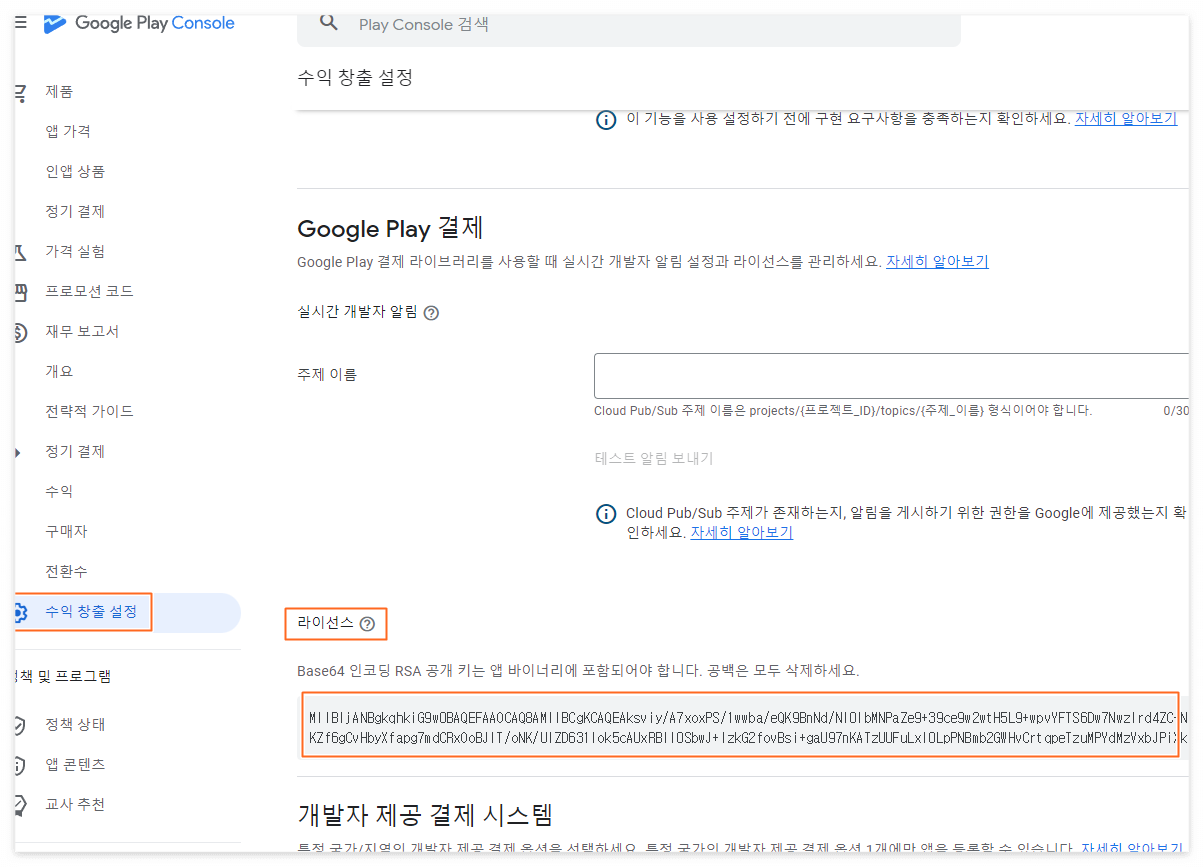
Task: Open 가격 실험 menu item
Action: pos(75,251)
